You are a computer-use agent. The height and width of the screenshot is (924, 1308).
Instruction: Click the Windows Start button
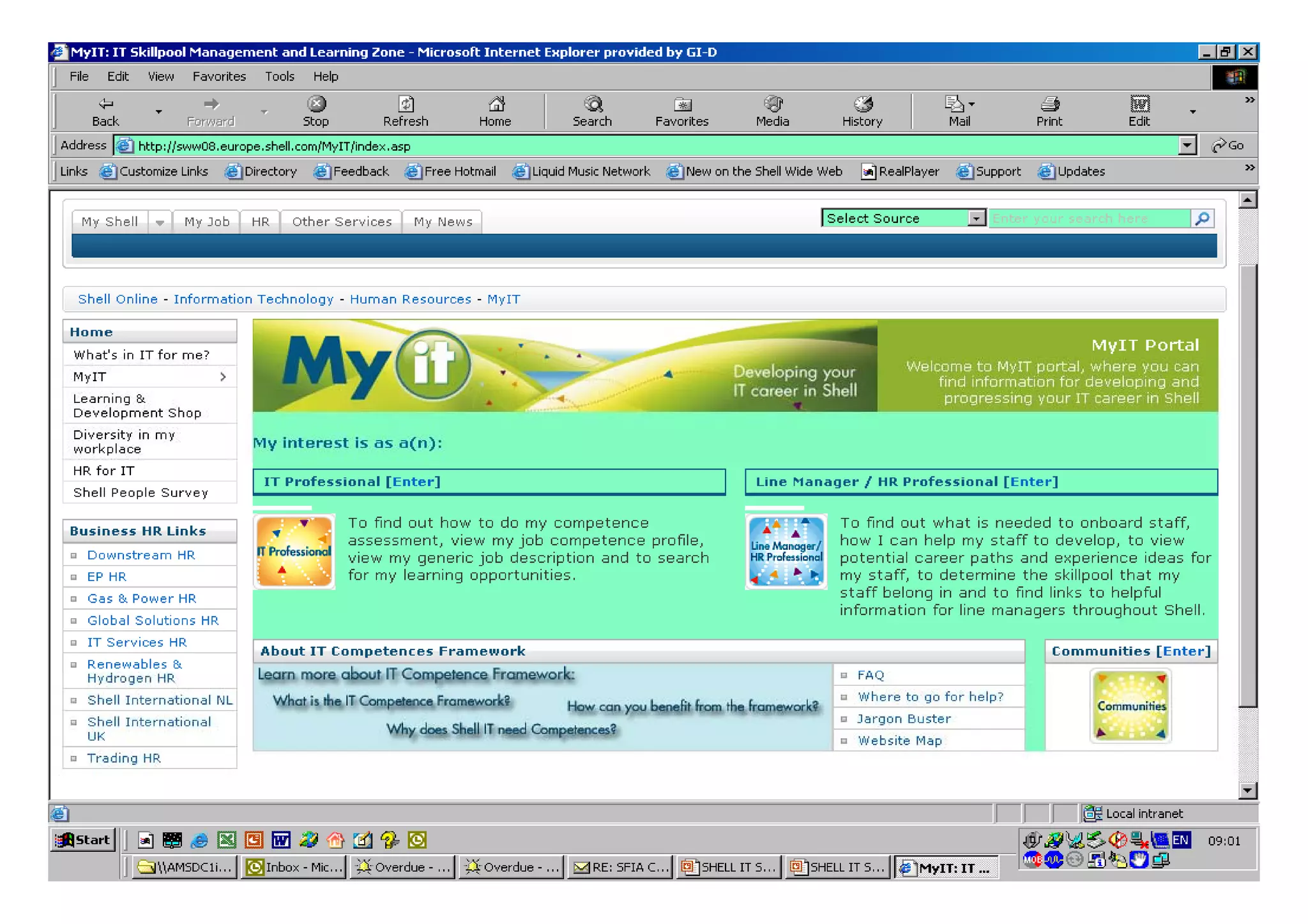pyautogui.click(x=84, y=840)
